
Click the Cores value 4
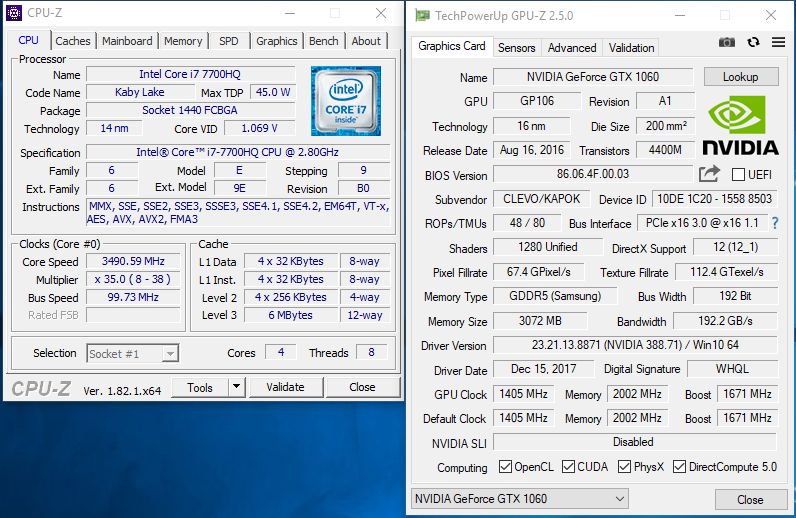281,352
